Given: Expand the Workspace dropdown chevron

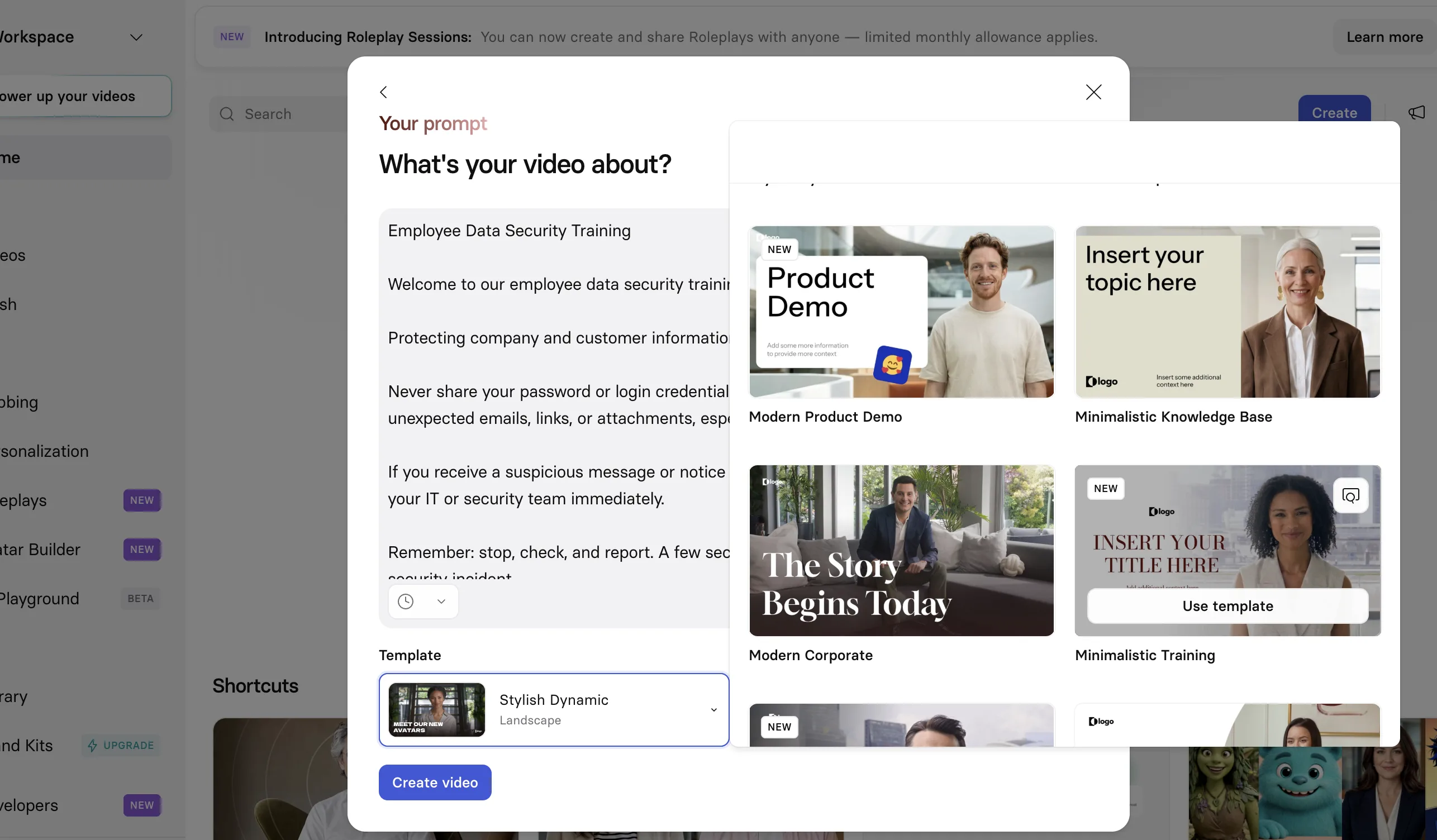Looking at the screenshot, I should point(136,37).
